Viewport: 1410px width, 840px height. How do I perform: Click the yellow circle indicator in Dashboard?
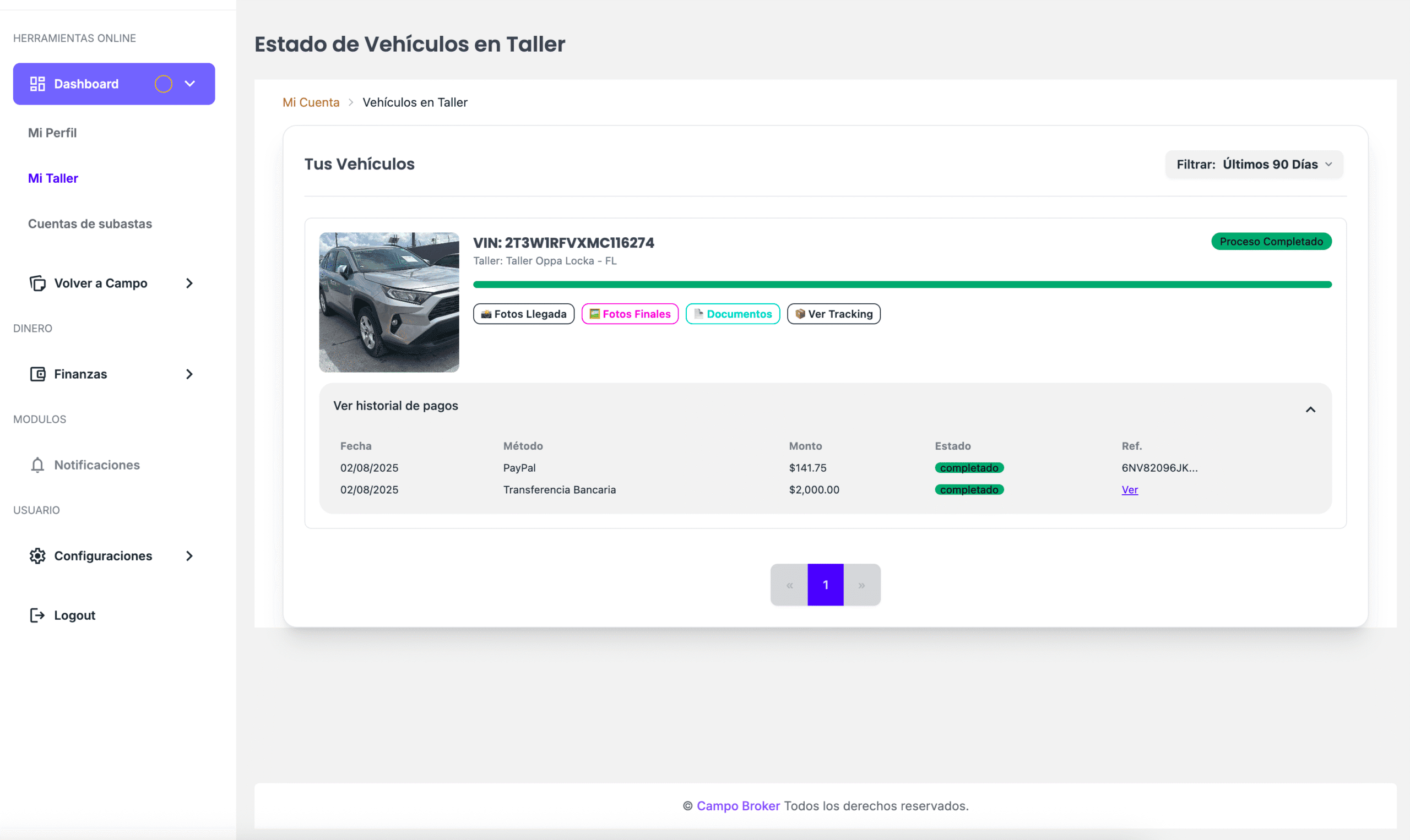click(x=163, y=84)
